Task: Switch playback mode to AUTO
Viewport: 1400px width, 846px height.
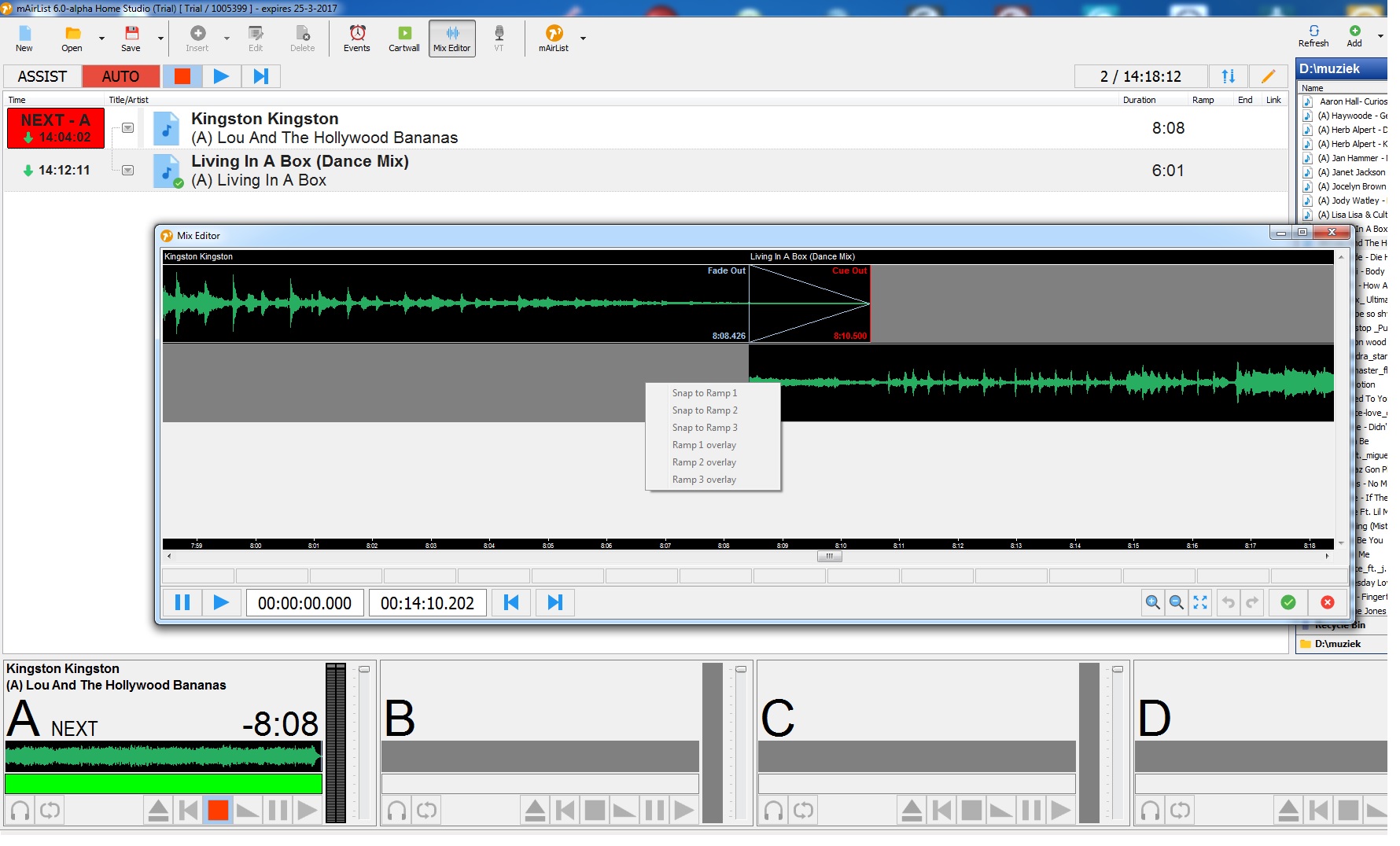Action: tap(120, 76)
